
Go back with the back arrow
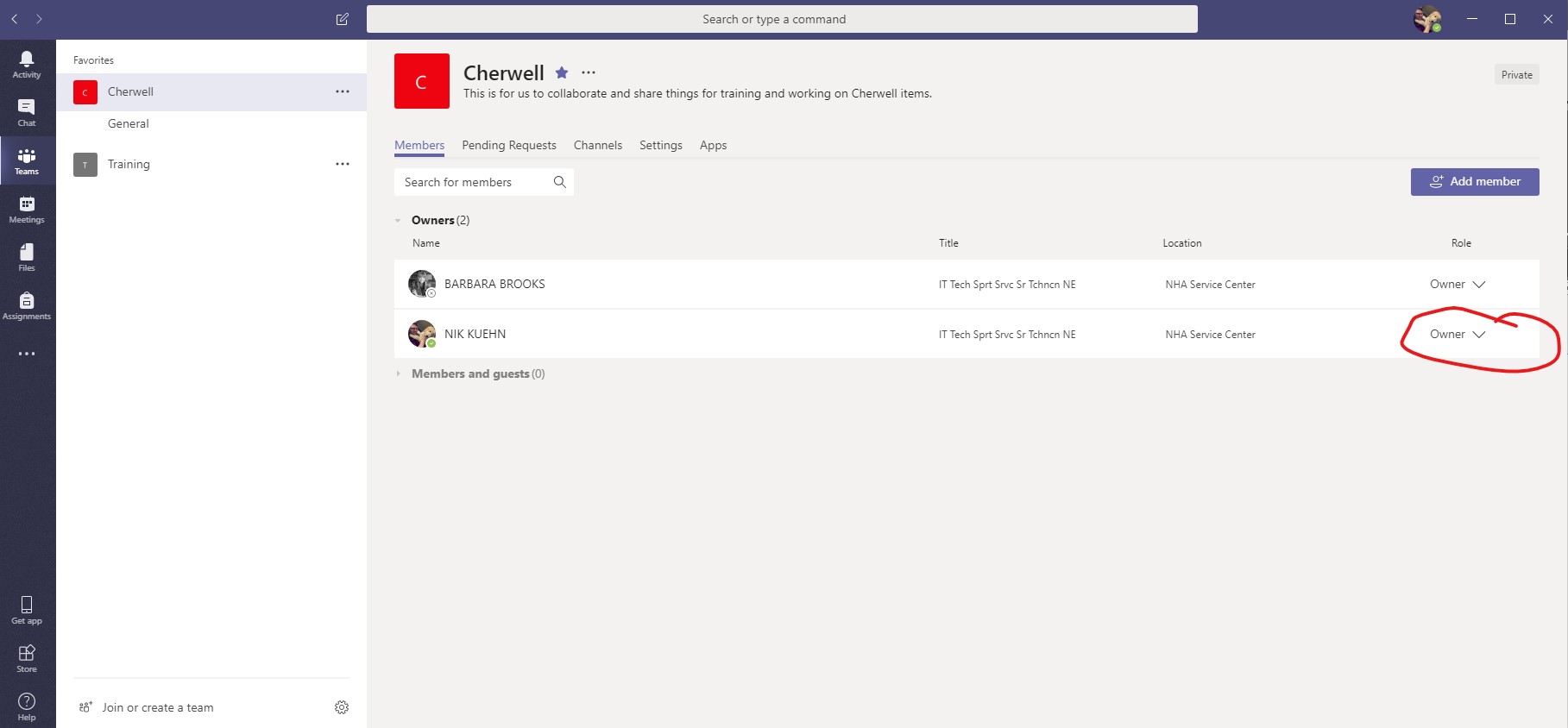15,19
